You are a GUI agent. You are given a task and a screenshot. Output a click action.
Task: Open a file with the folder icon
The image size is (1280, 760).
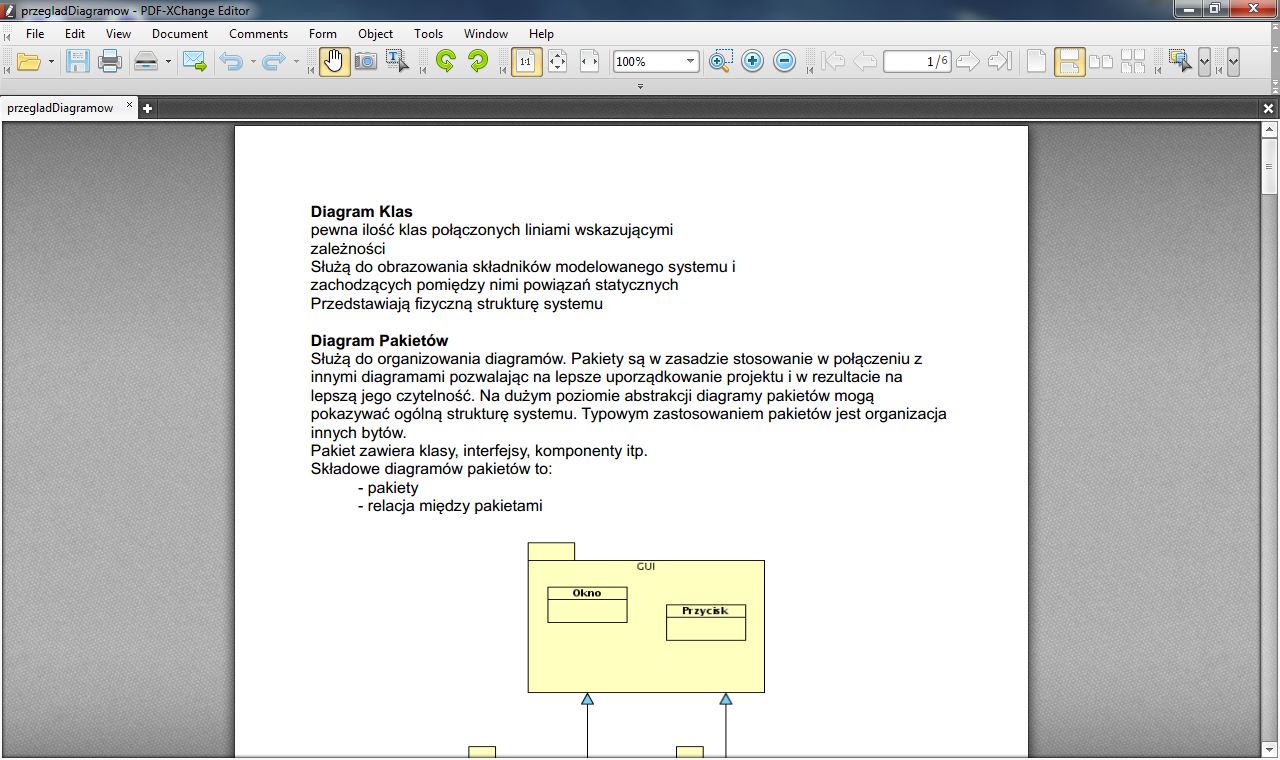29,62
